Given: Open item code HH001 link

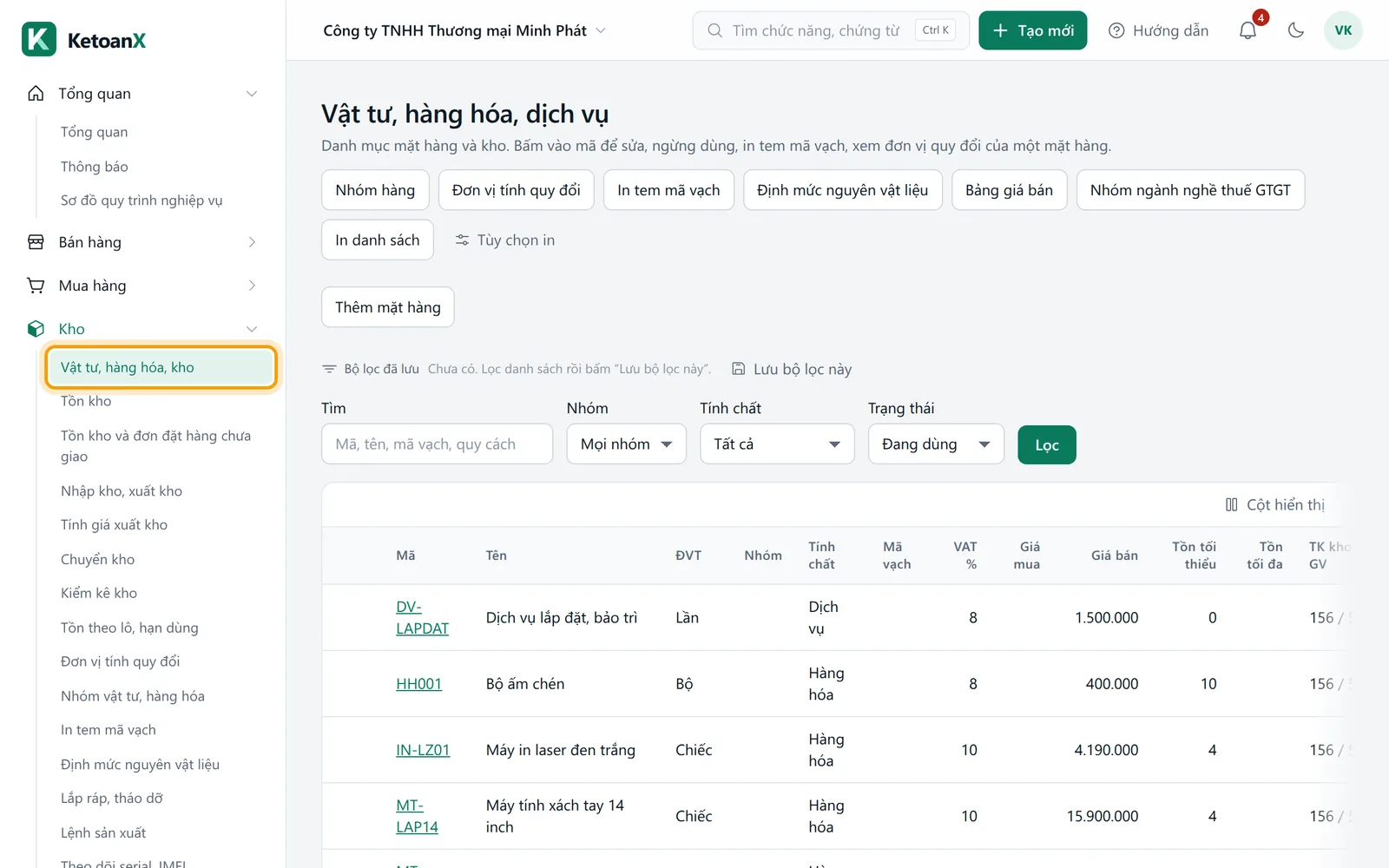Looking at the screenshot, I should pos(418,684).
